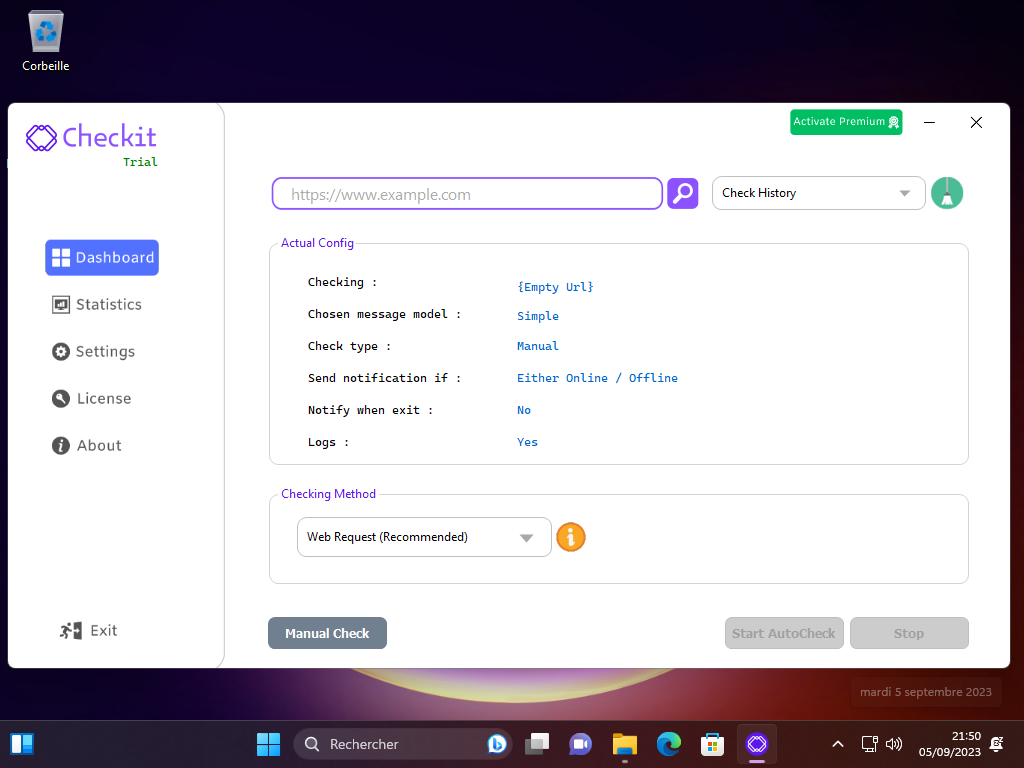
Task: Switch to the Statistics section
Action: click(107, 304)
